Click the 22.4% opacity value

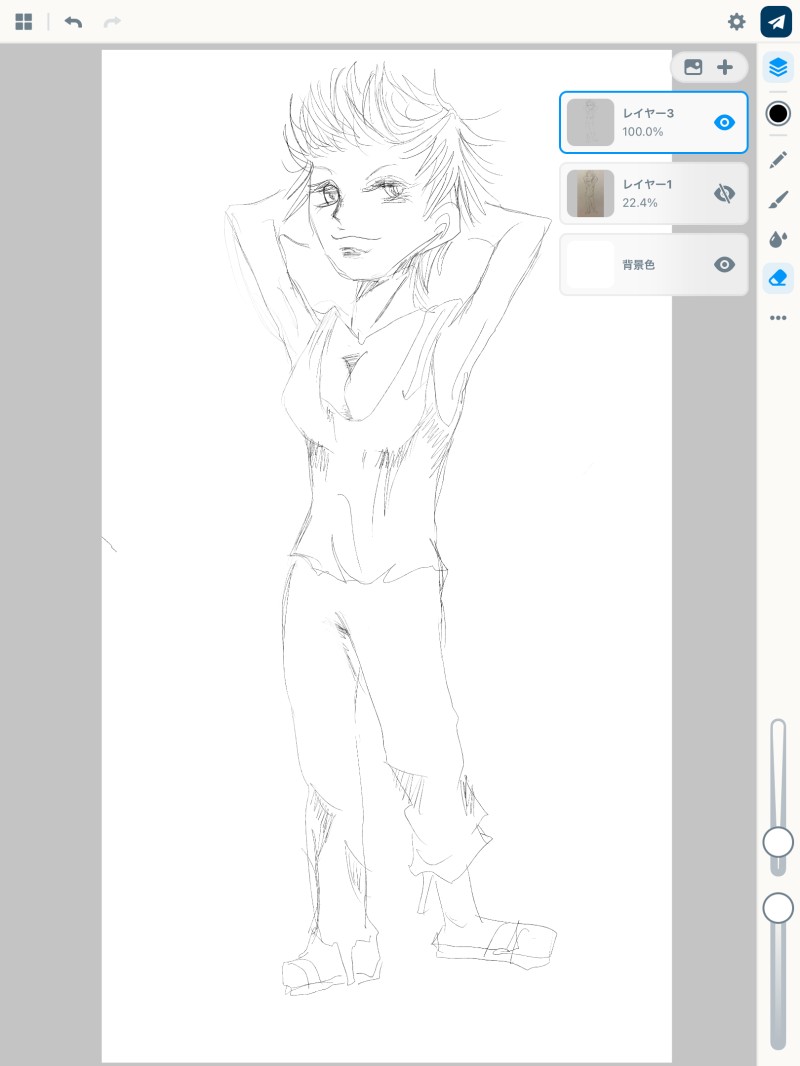[x=640, y=203]
